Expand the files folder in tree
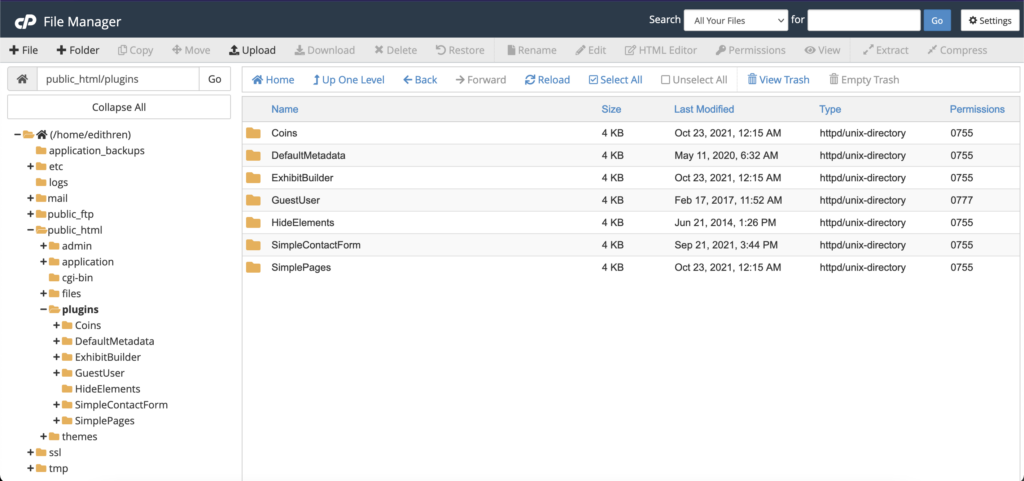Viewport: 1024px width, 481px height. tap(43, 294)
